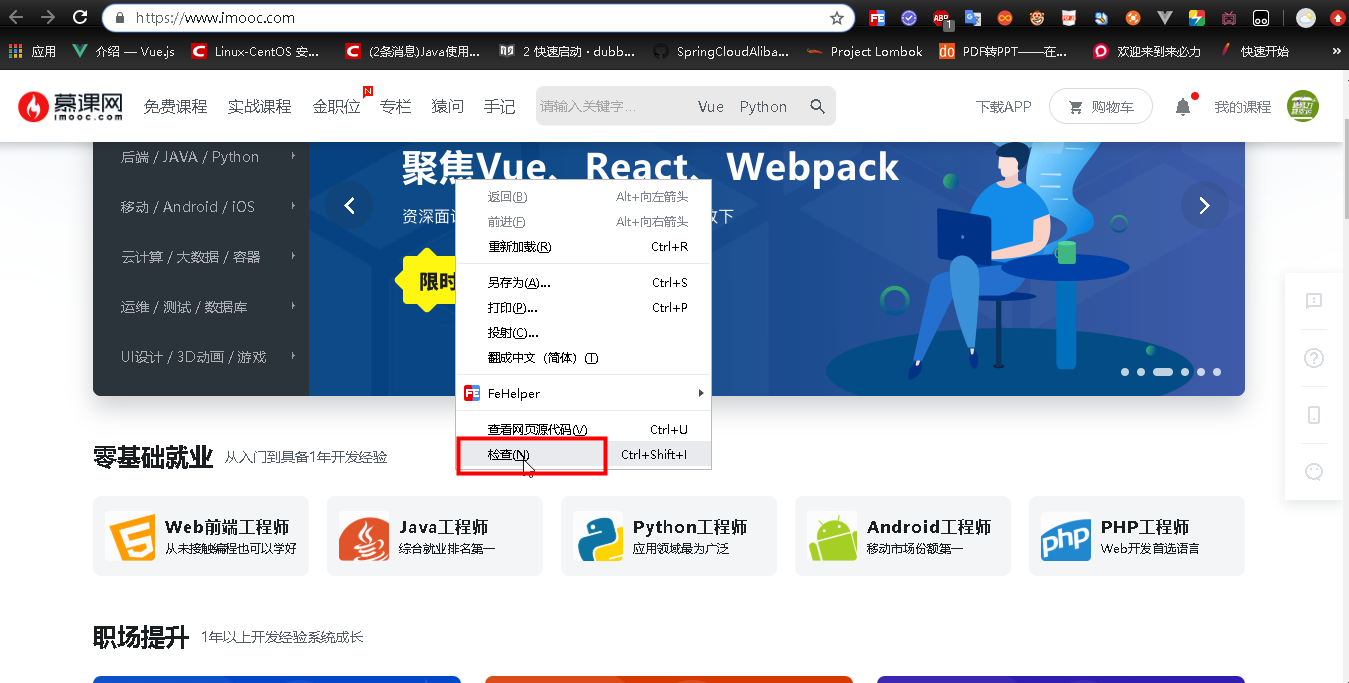The width and height of the screenshot is (1349, 683).
Task: Open help via the question mark sidebar icon
Action: click(x=1313, y=357)
